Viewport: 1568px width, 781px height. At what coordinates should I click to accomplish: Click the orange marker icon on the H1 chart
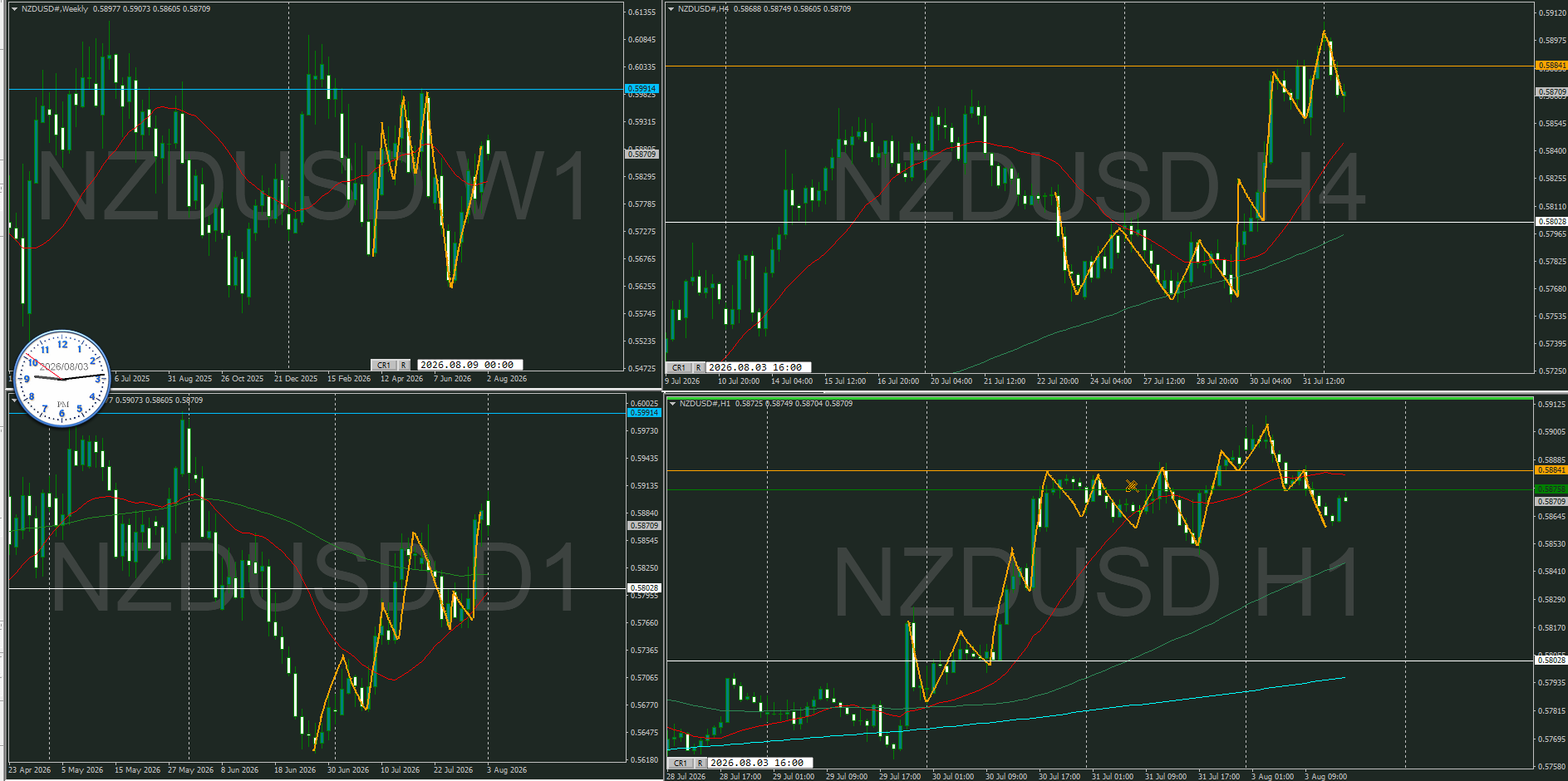pyautogui.click(x=1132, y=486)
